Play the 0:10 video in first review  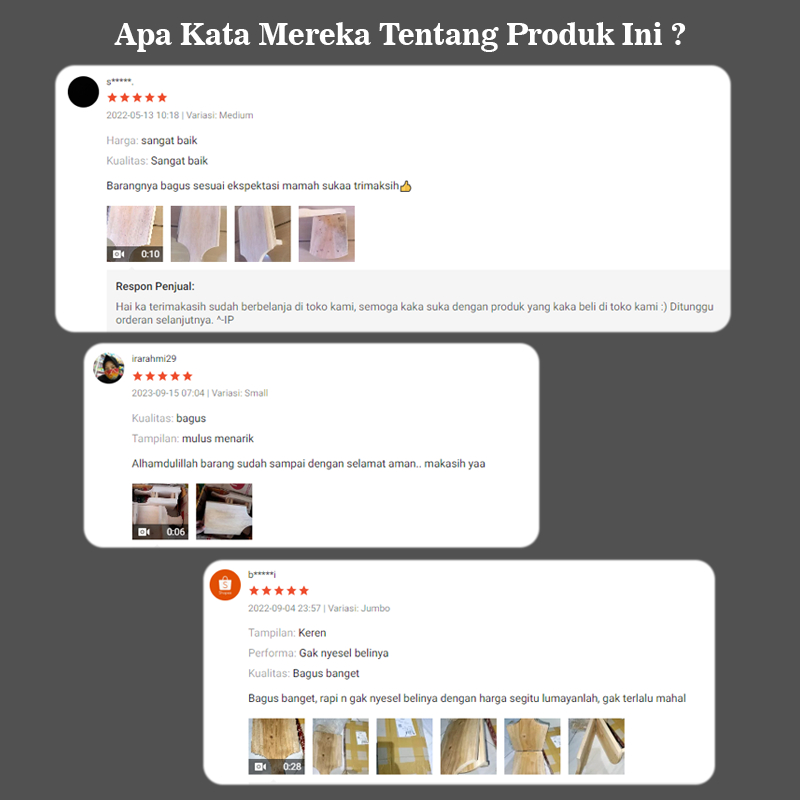tap(135, 234)
